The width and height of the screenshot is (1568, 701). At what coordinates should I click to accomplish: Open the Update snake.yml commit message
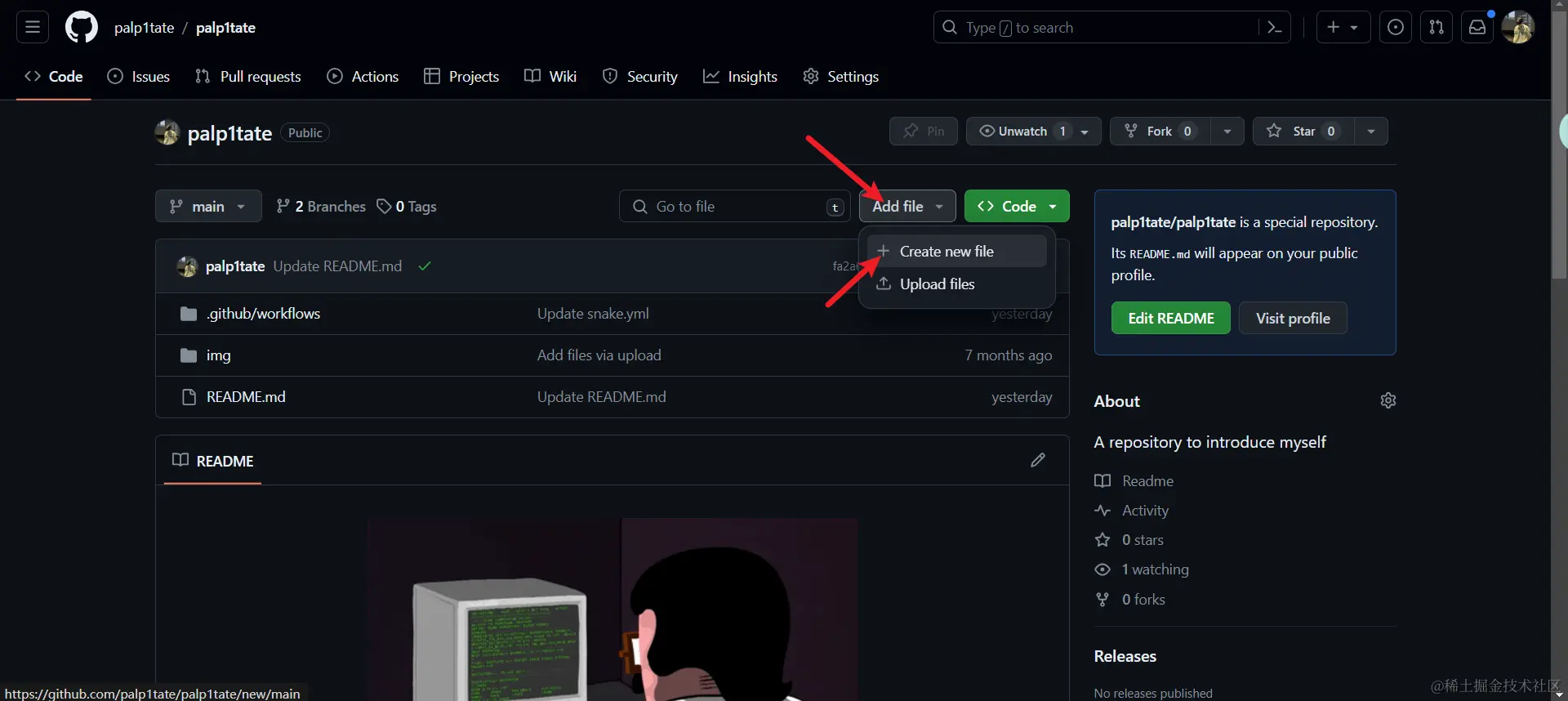click(593, 314)
